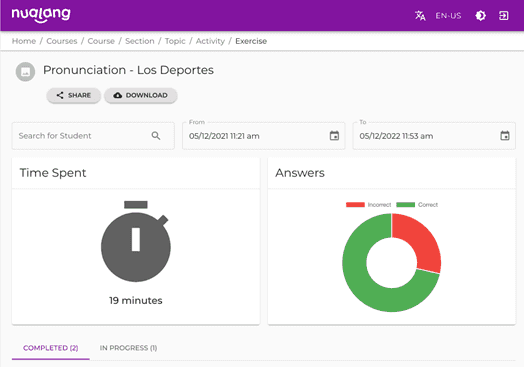This screenshot has height=367, width=524.
Task: Select the EN-US language label
Action: (x=448, y=16)
